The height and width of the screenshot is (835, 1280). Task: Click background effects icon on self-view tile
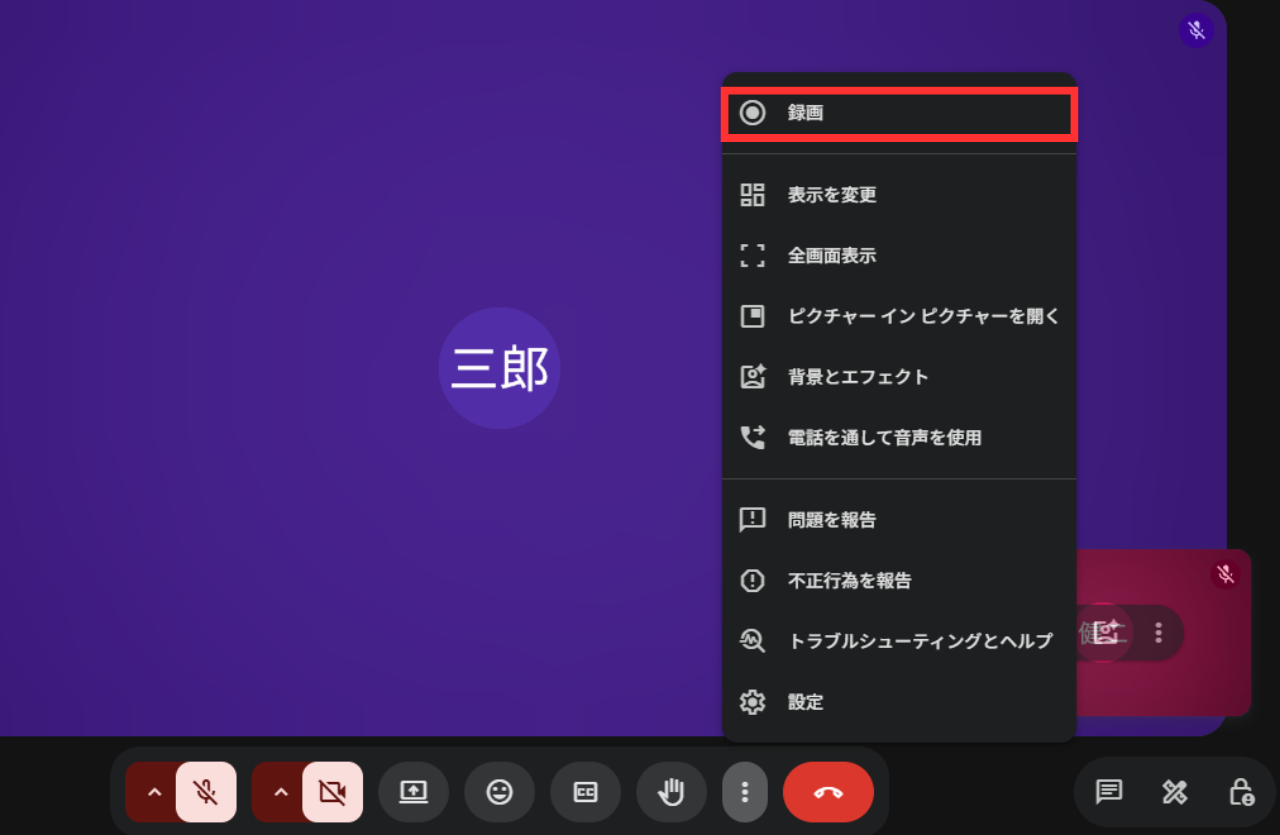[1105, 632]
